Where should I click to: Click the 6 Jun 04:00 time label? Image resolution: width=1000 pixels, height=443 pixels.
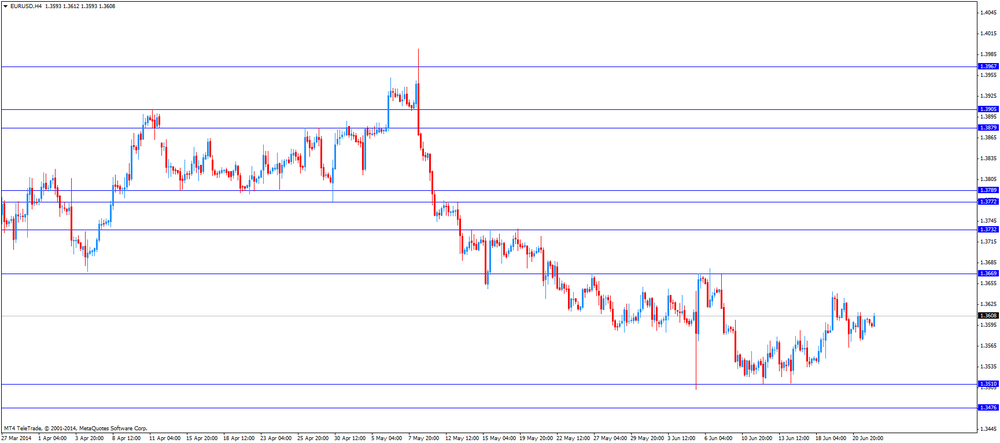tap(719, 439)
